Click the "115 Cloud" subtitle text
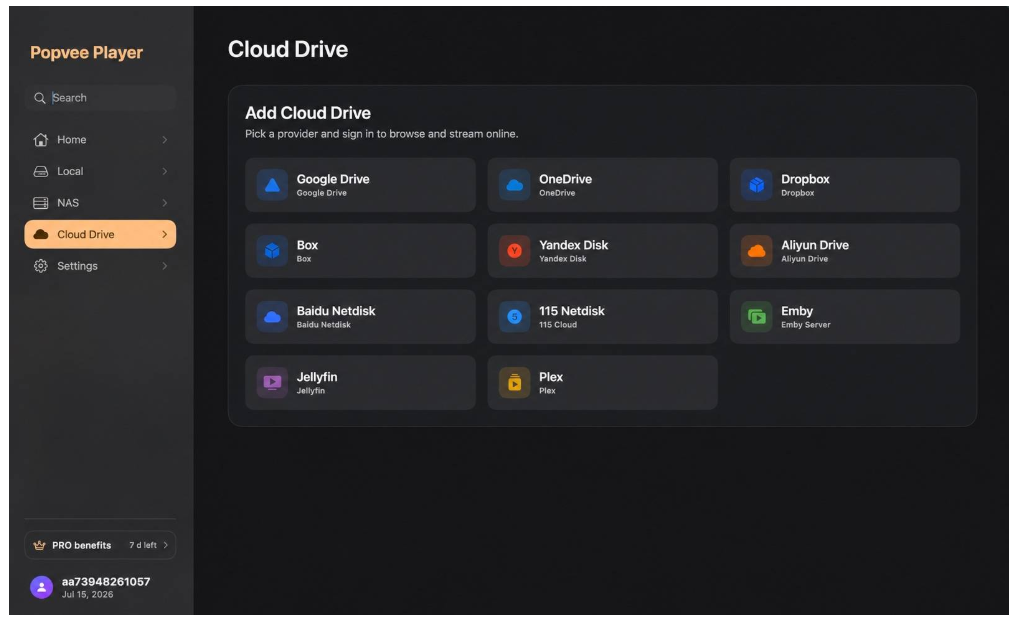1014x624 pixels. click(557, 325)
